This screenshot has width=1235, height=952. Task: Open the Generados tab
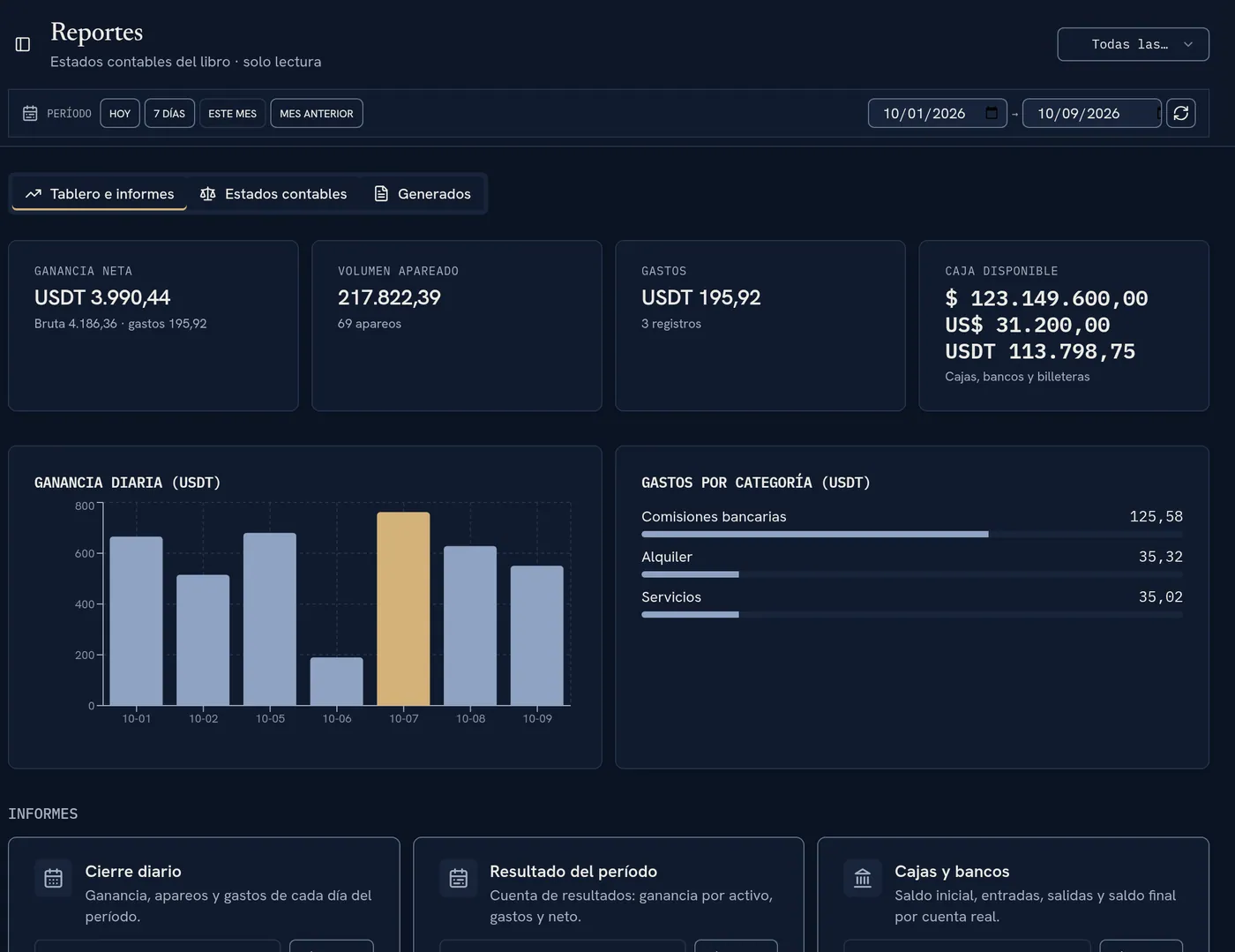coord(423,194)
